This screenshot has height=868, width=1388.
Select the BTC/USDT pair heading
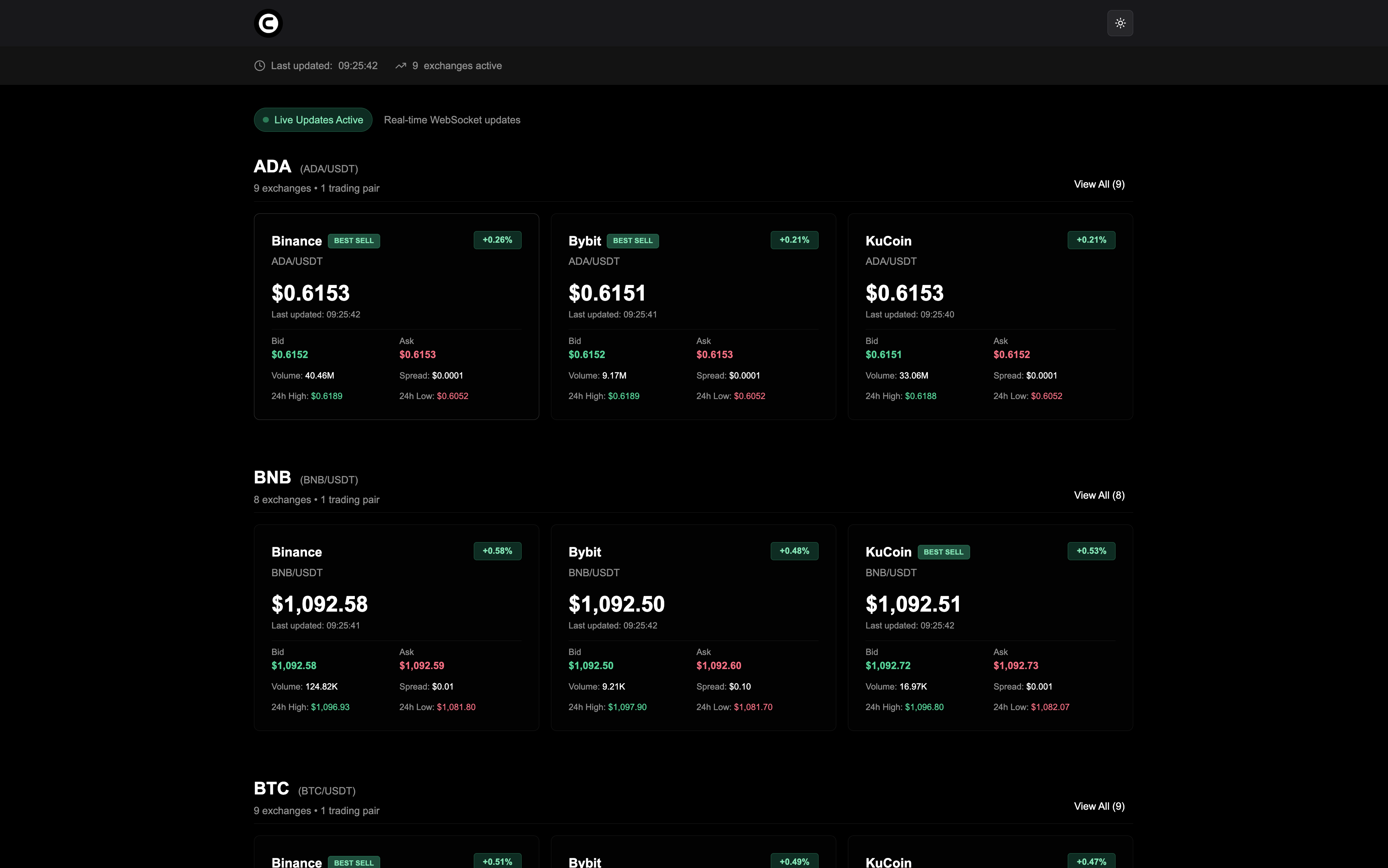coord(327,790)
